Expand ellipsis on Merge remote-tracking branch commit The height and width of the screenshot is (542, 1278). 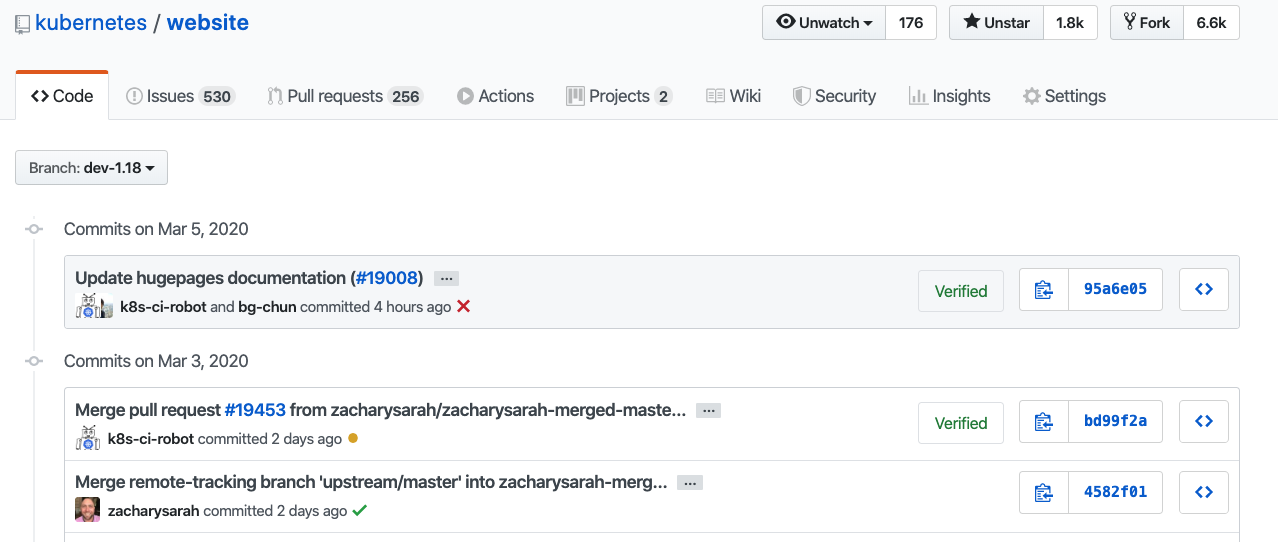[690, 483]
